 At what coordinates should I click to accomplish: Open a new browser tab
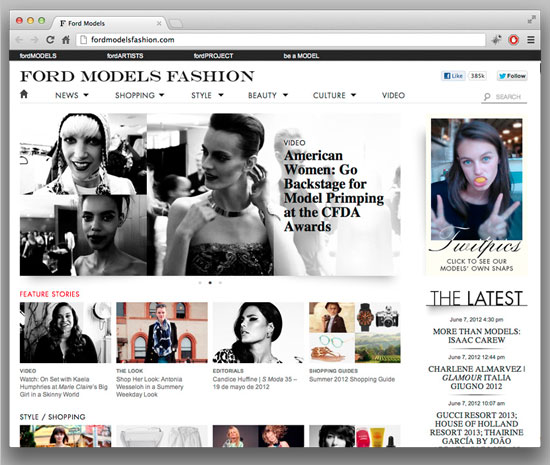pos(176,23)
